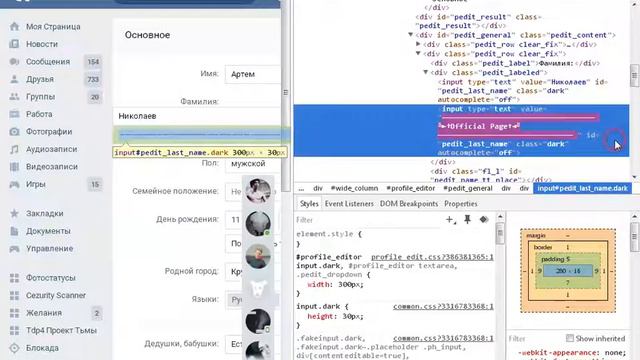Click the Фотостатусы grid icon
This screenshot has width=640, height=360.
pyautogui.click(x=14, y=278)
